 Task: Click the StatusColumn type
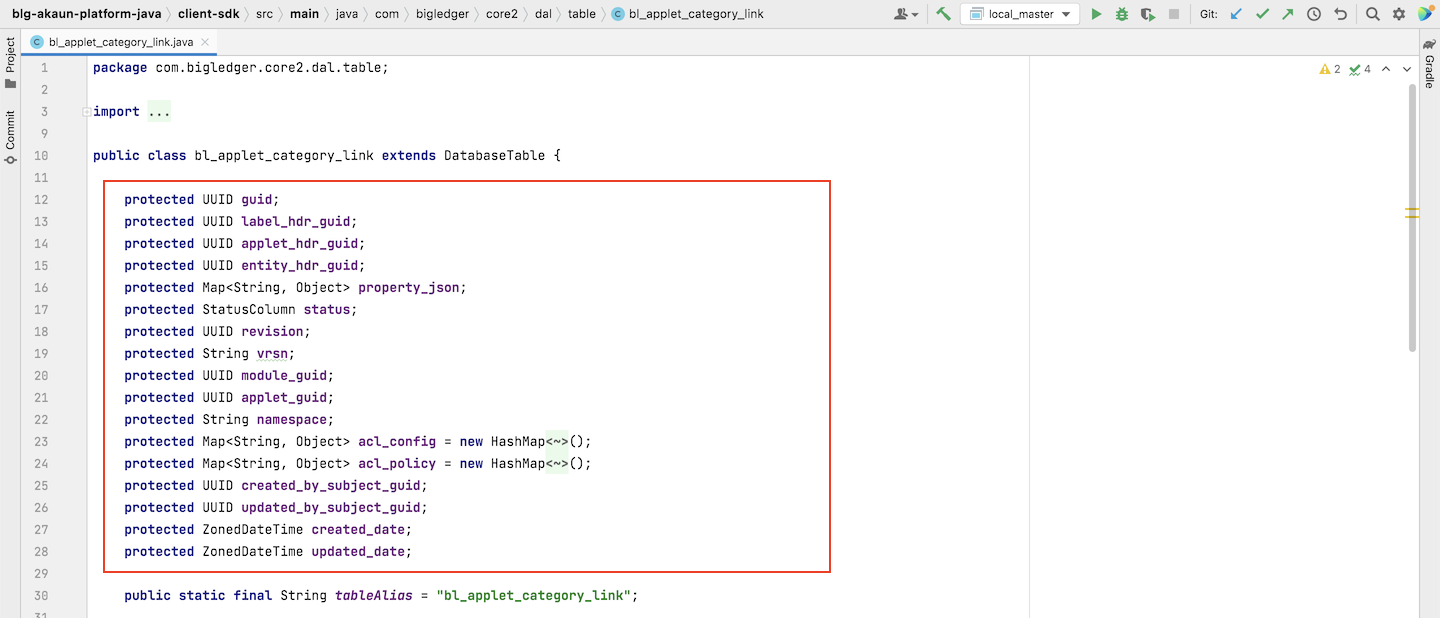coord(249,310)
